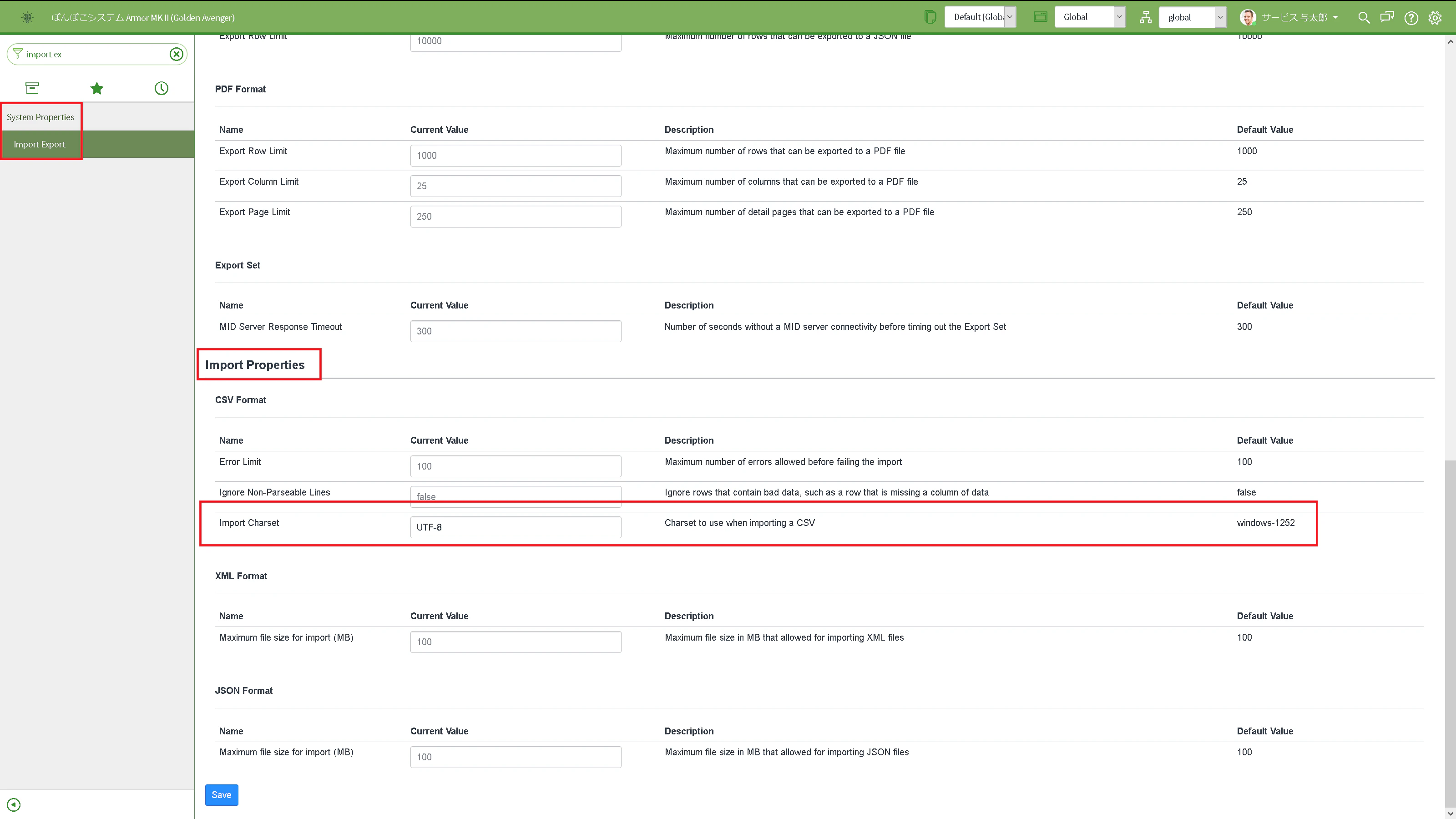The width and height of the screenshot is (1456, 819).
Task: Open the Connect chat sidebar icon
Action: pyautogui.click(x=1387, y=17)
